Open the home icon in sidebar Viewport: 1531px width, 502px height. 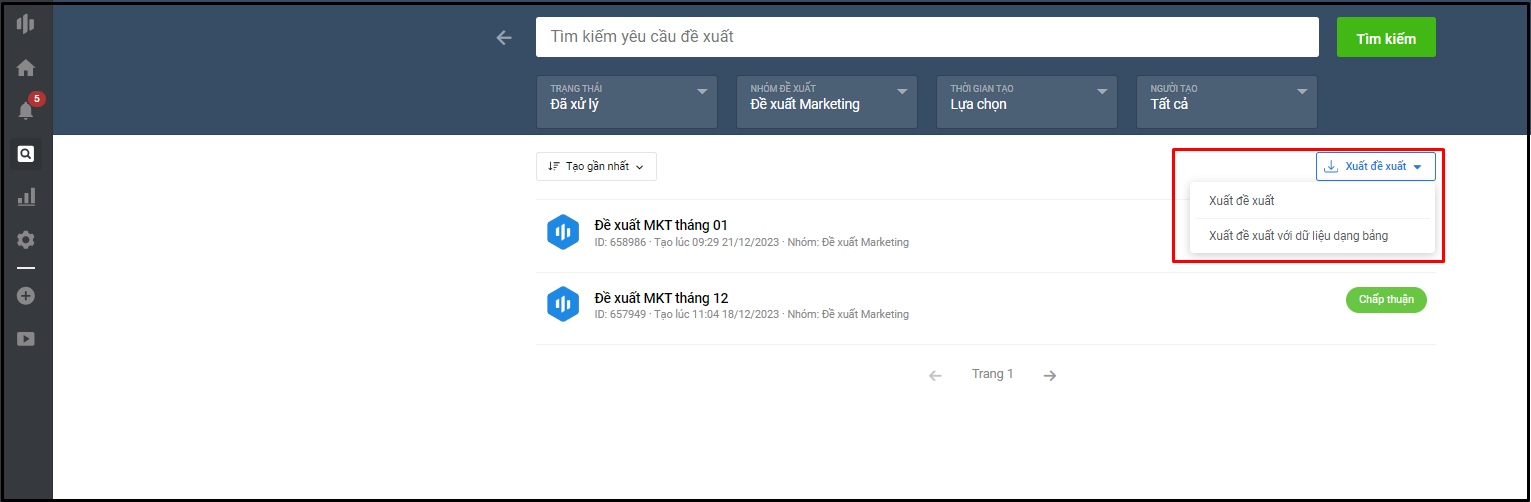(26, 68)
